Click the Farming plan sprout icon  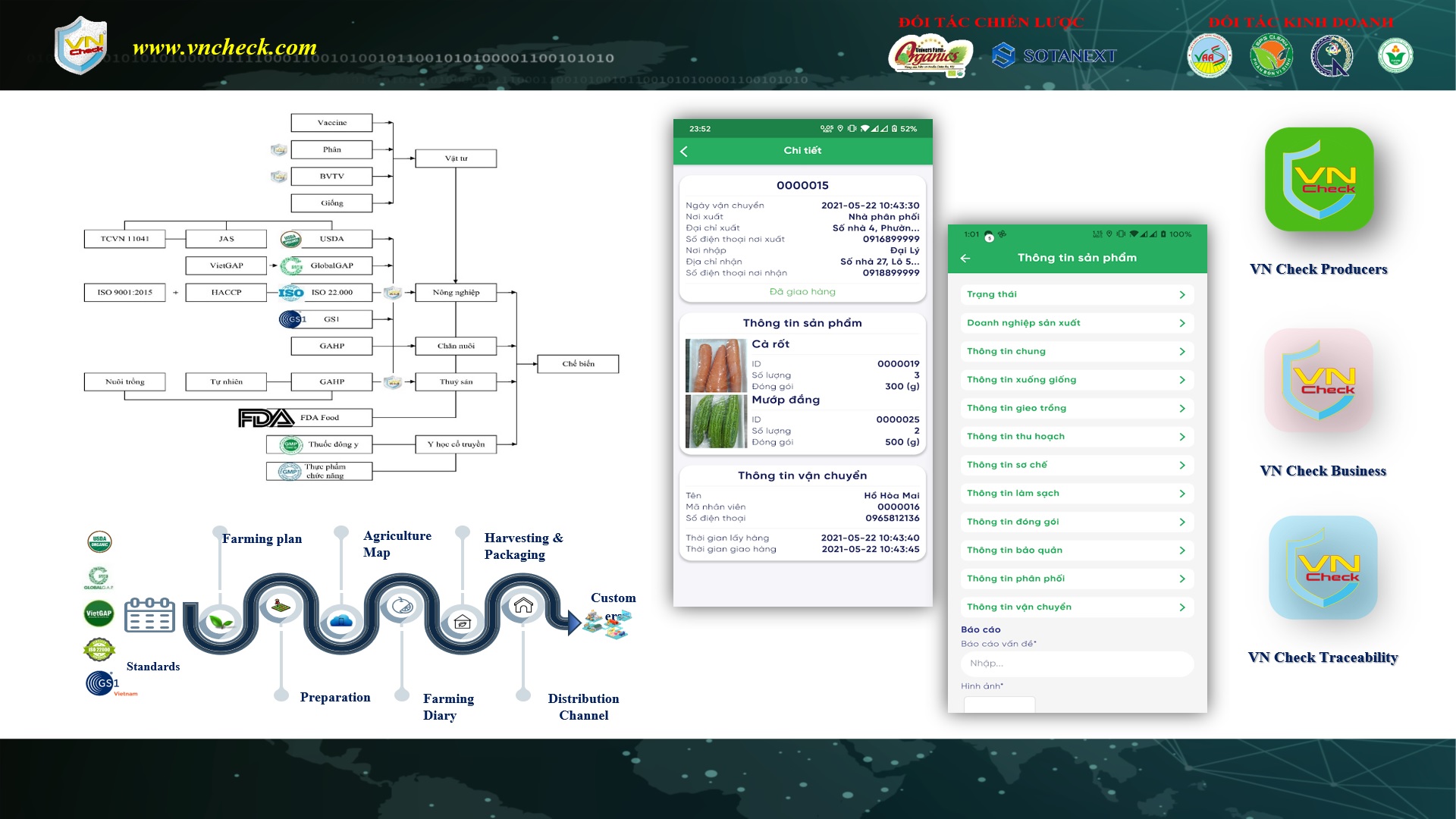click(x=221, y=623)
